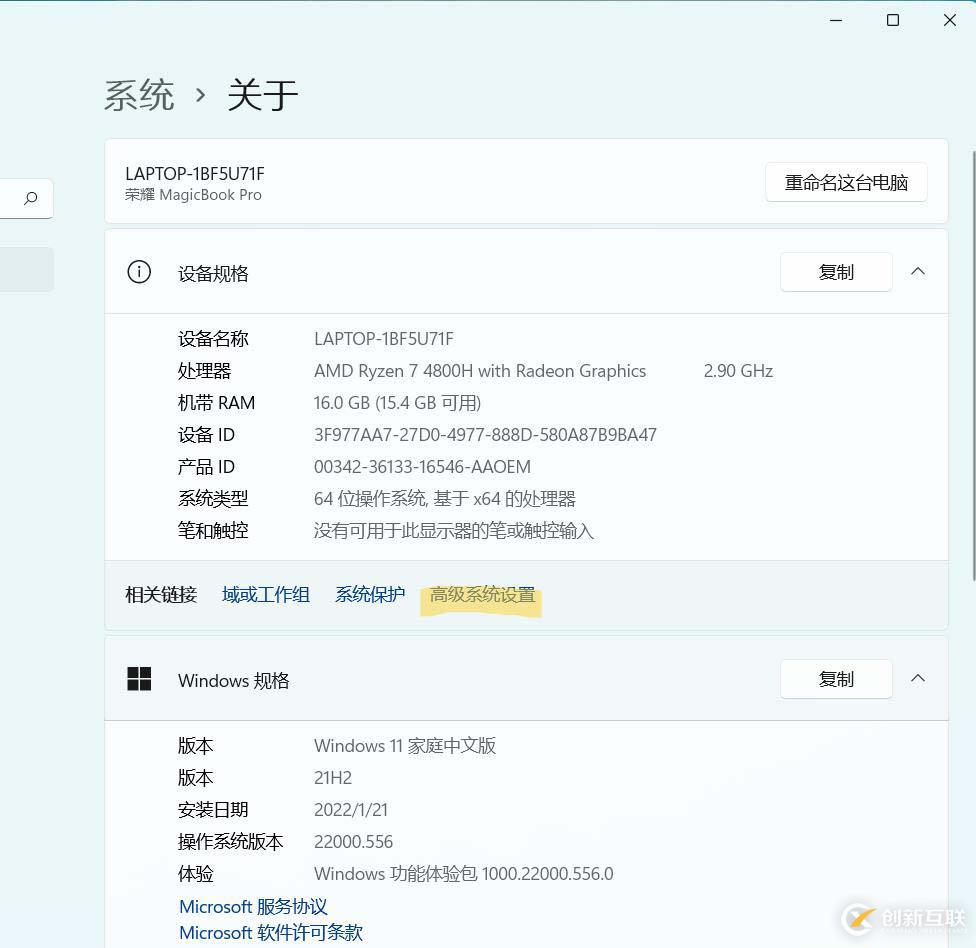976x948 pixels.
Task: Select the AMD Ryzen 7 4800H processor value
Action: click(480, 371)
